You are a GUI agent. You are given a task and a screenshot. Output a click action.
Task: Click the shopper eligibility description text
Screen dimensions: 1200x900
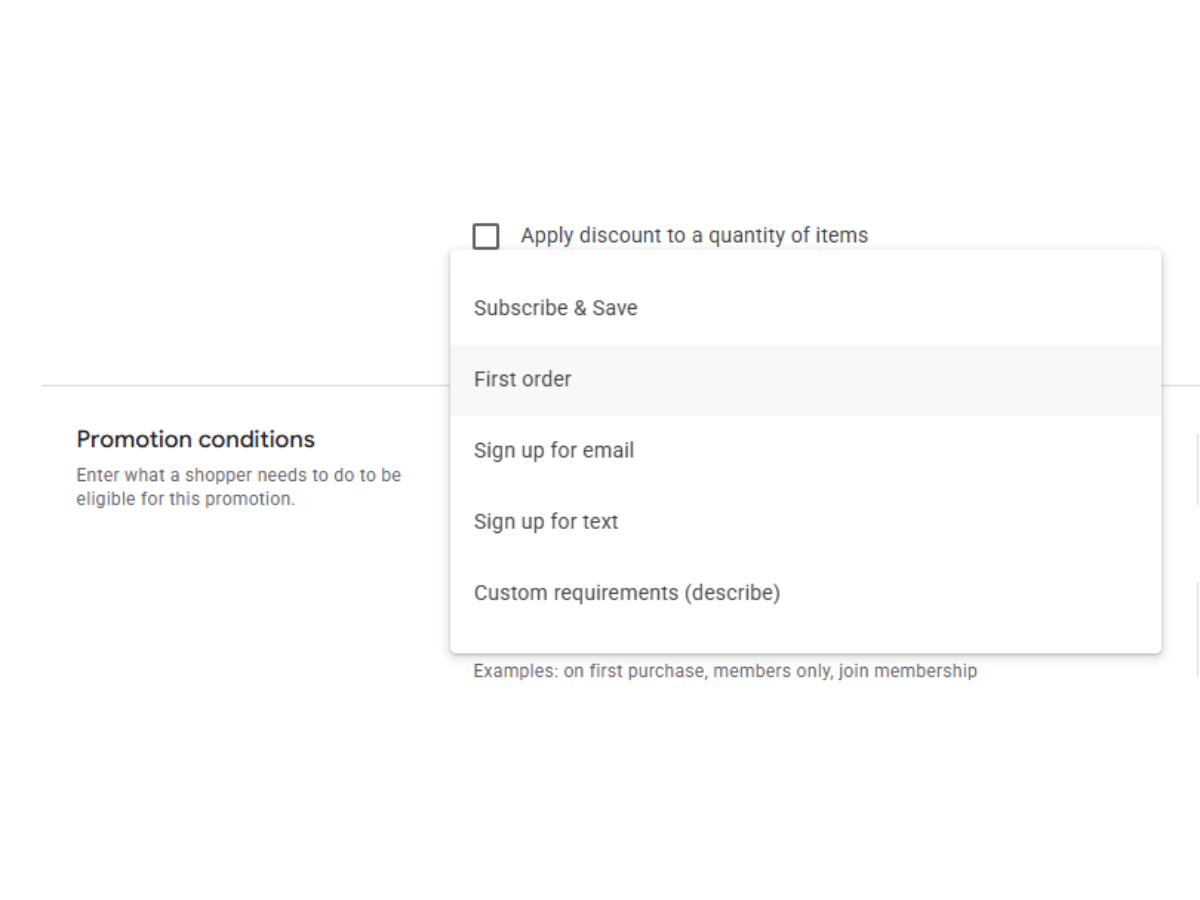(239, 487)
